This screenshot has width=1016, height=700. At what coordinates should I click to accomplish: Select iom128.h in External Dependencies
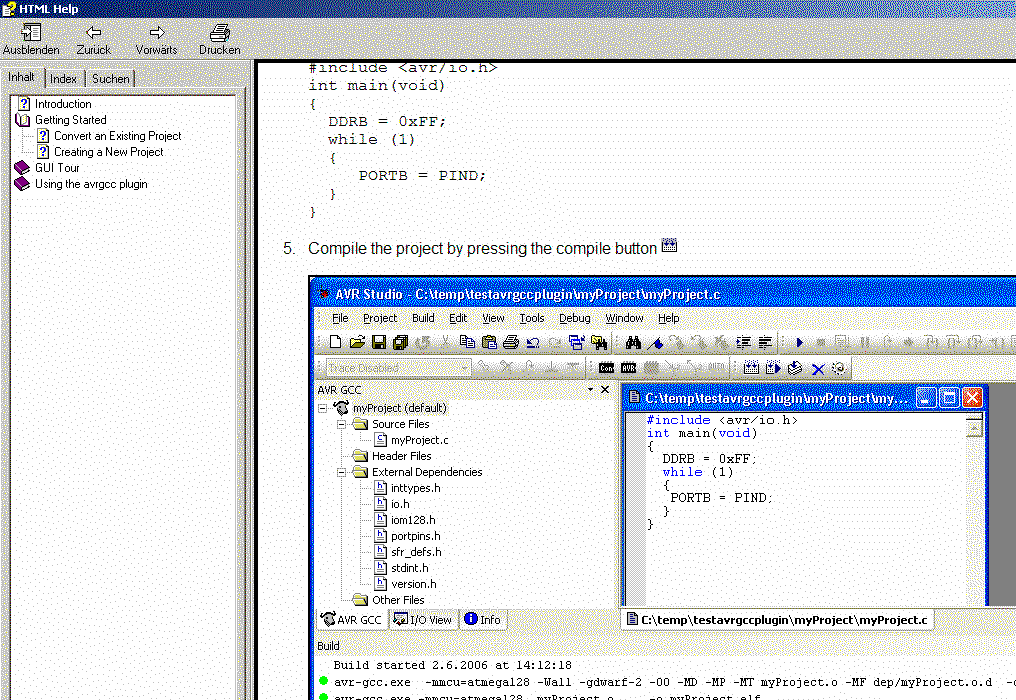413,520
